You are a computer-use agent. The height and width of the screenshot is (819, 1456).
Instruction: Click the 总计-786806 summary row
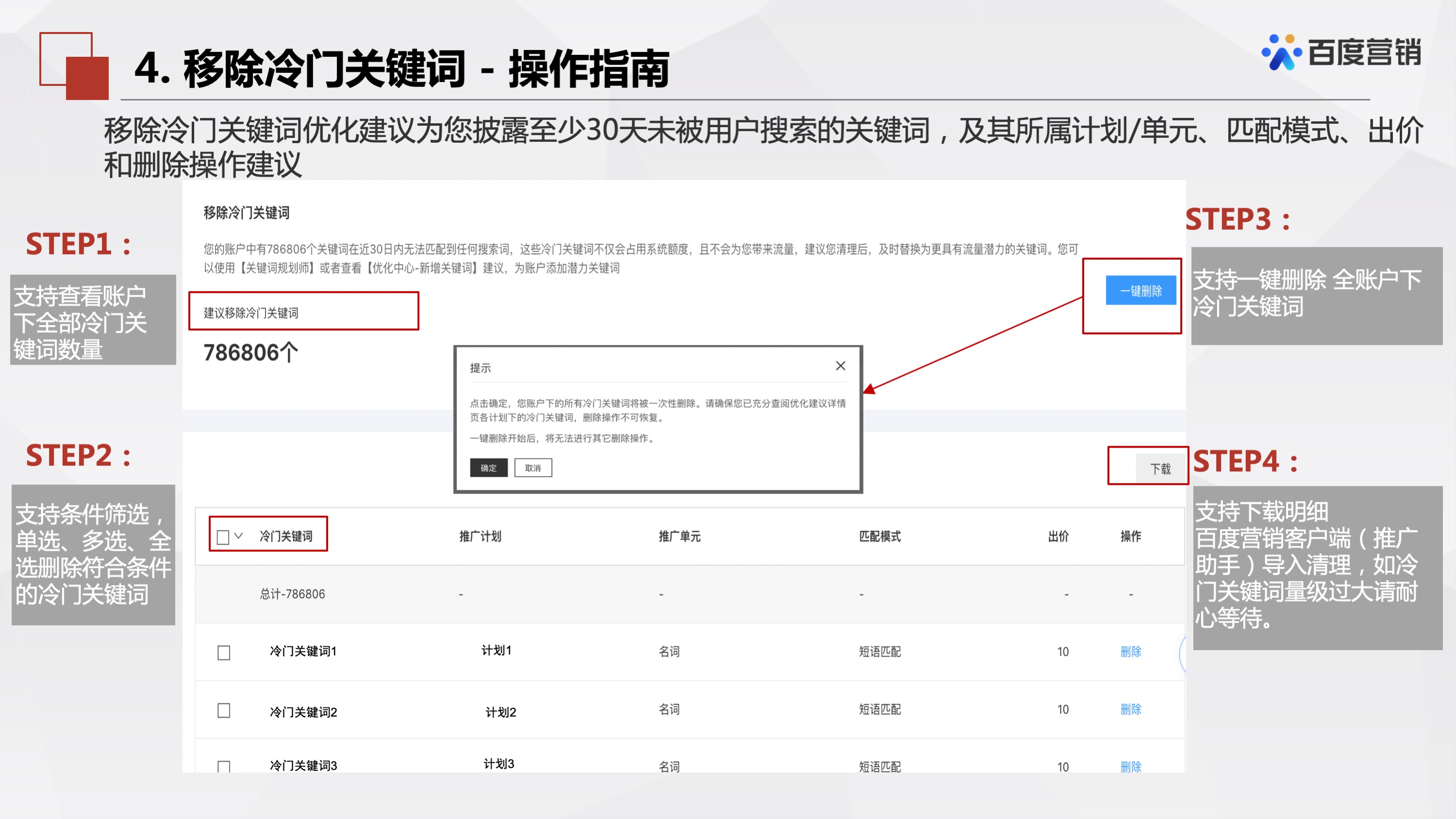tap(291, 594)
